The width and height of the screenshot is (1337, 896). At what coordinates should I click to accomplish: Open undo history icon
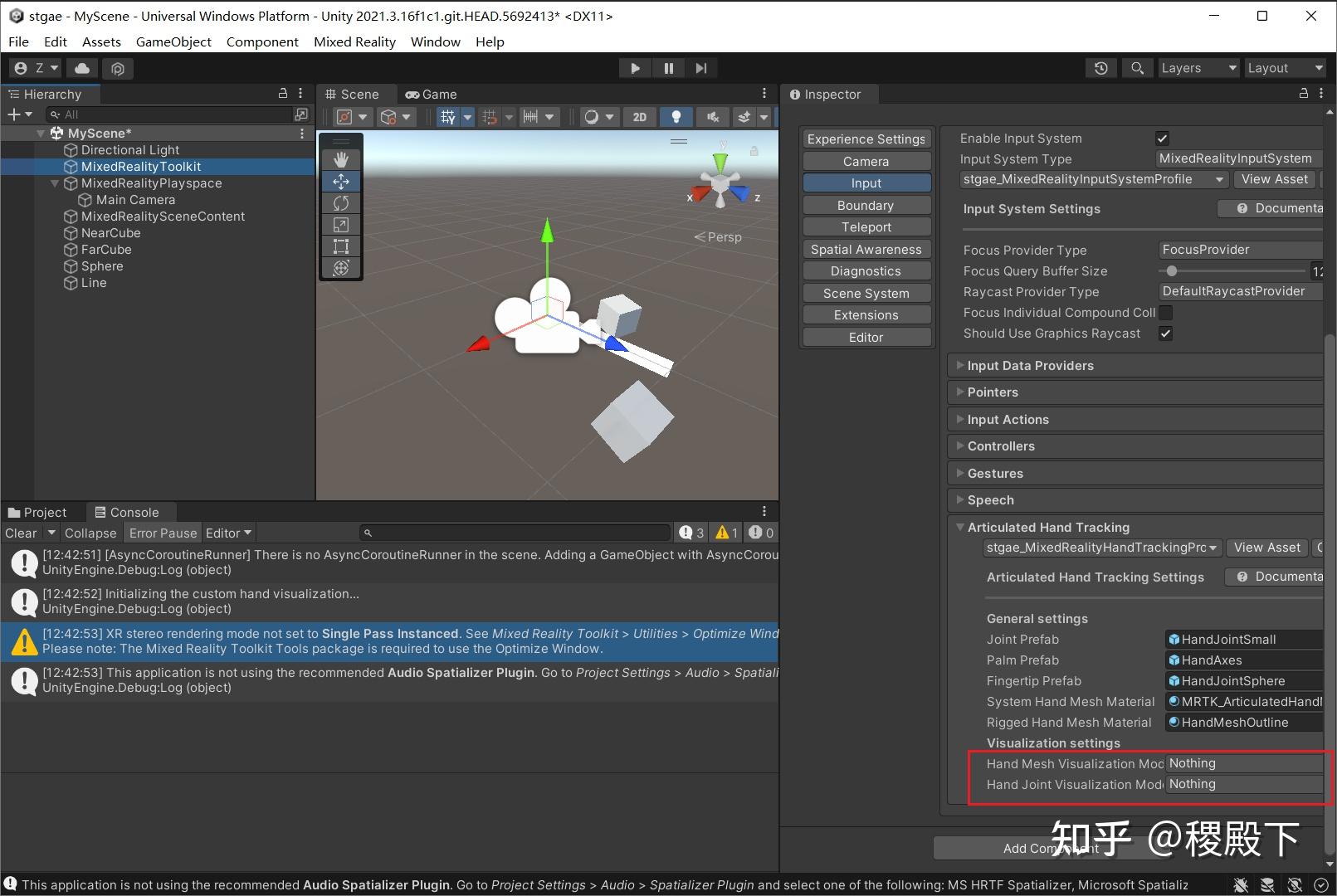click(x=1101, y=68)
